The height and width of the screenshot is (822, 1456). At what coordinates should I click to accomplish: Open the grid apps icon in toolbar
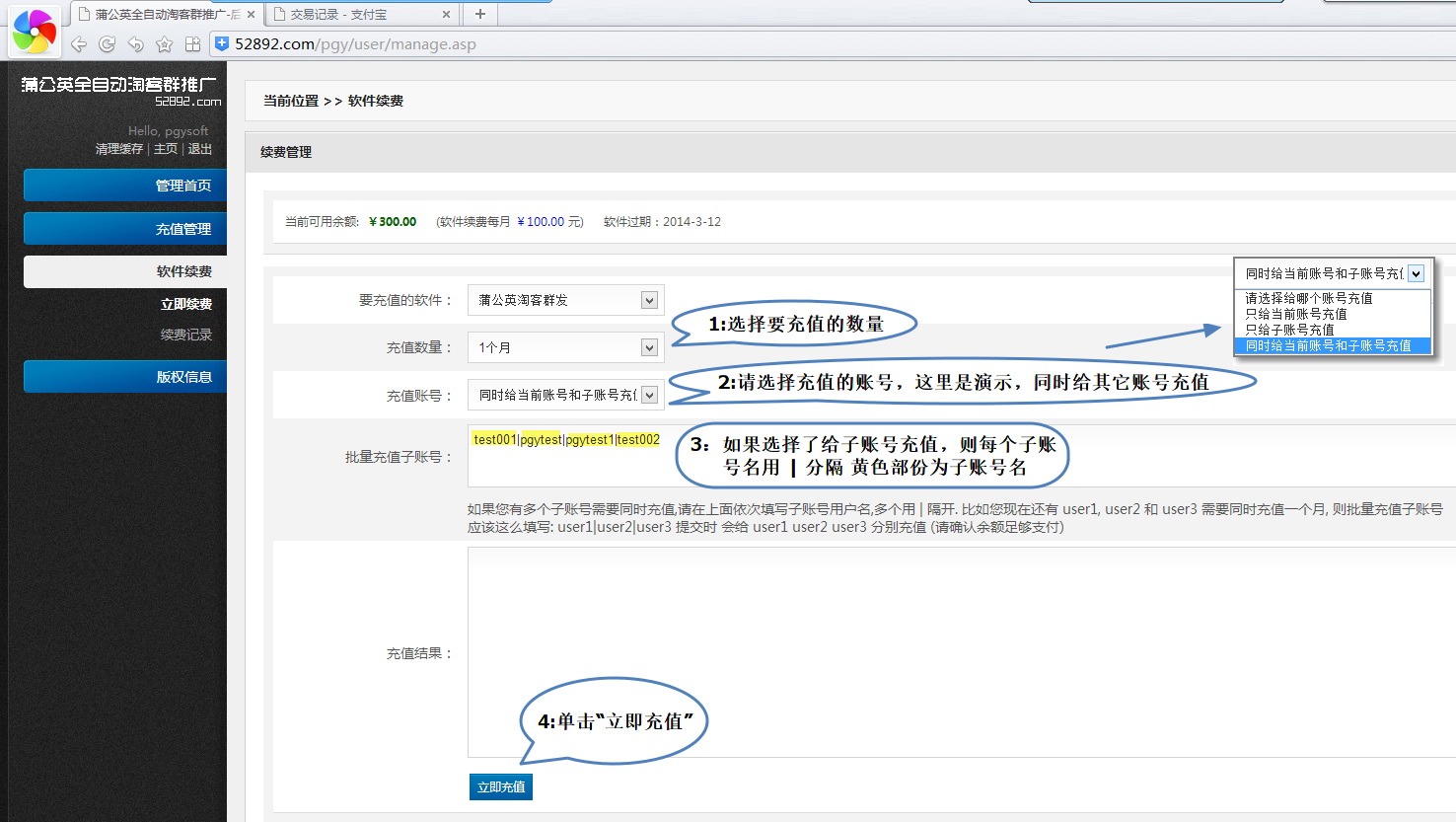click(x=193, y=44)
